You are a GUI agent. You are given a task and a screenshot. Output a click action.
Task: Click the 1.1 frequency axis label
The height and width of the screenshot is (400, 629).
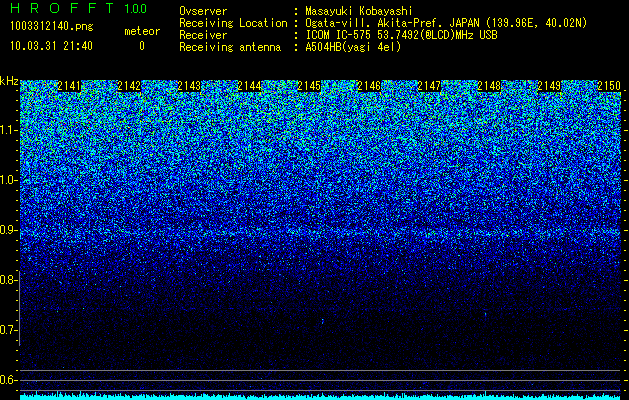(x=9, y=130)
